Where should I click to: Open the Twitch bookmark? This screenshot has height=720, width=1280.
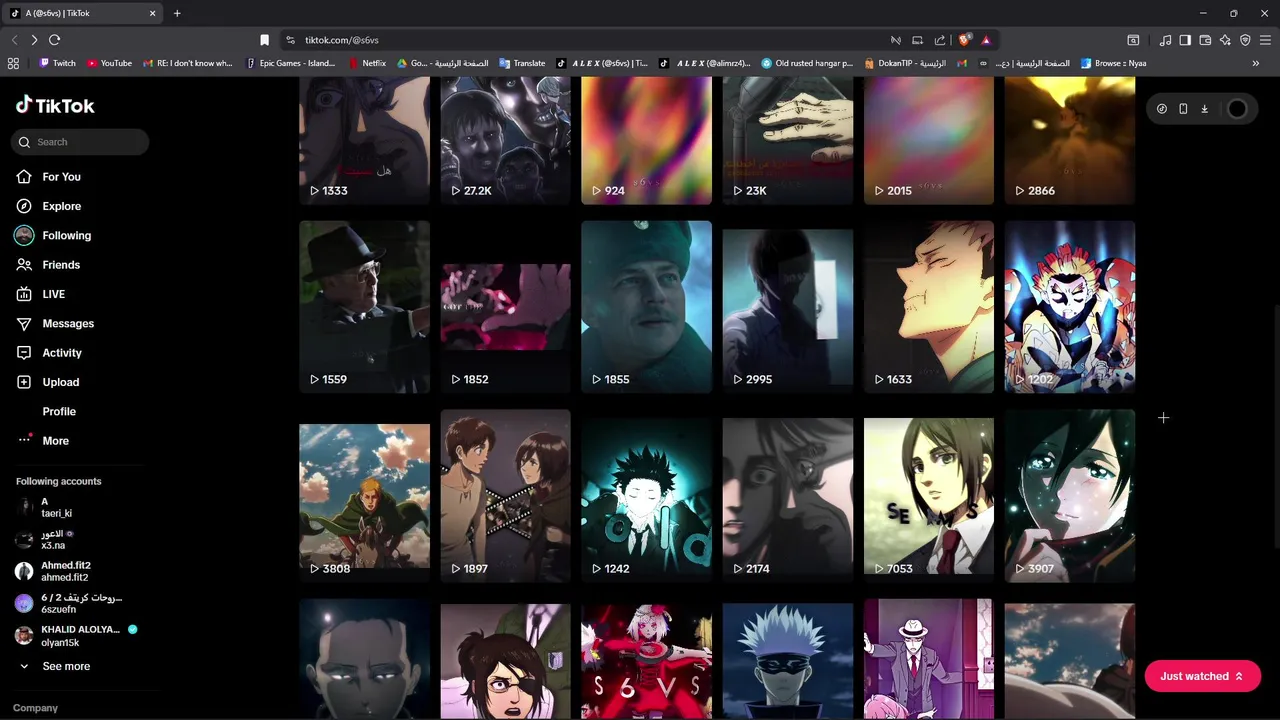[57, 63]
